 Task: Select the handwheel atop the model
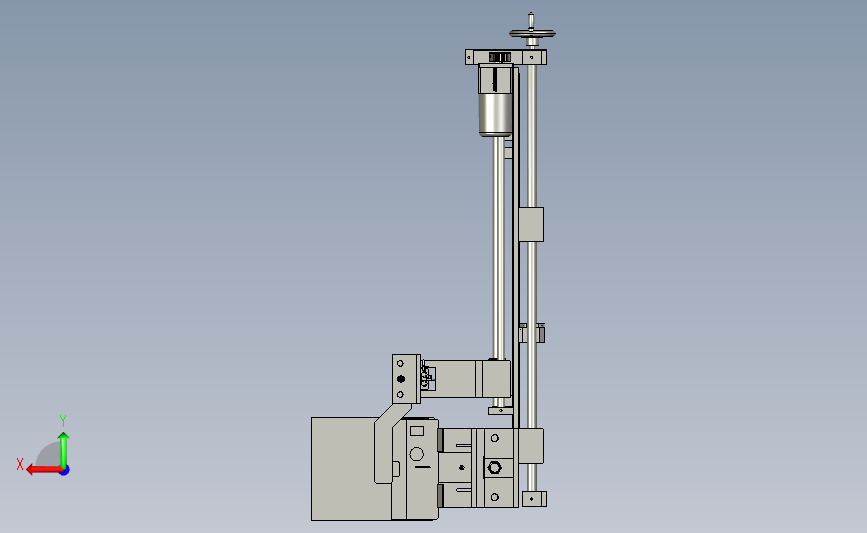(x=532, y=34)
